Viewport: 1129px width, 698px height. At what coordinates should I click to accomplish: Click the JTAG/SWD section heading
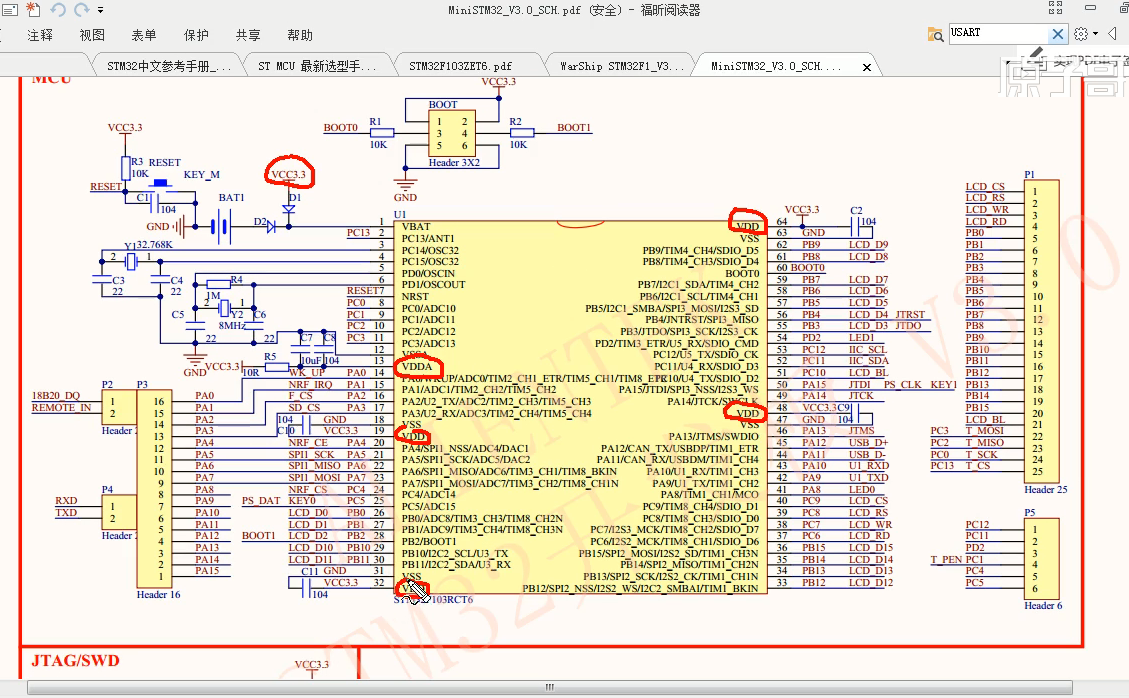pyautogui.click(x=75, y=661)
